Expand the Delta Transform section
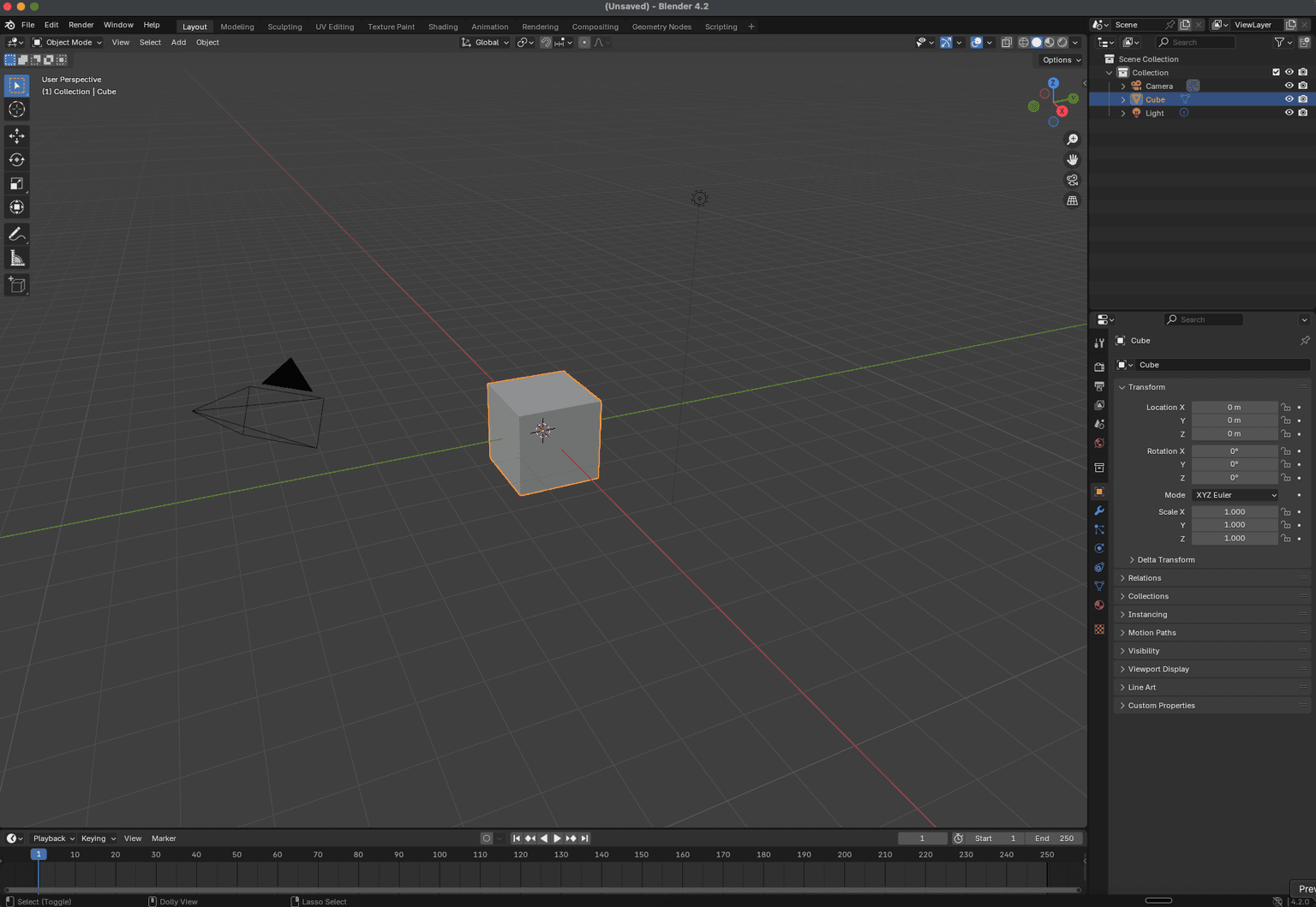The width and height of the screenshot is (1316, 907). 1162,559
